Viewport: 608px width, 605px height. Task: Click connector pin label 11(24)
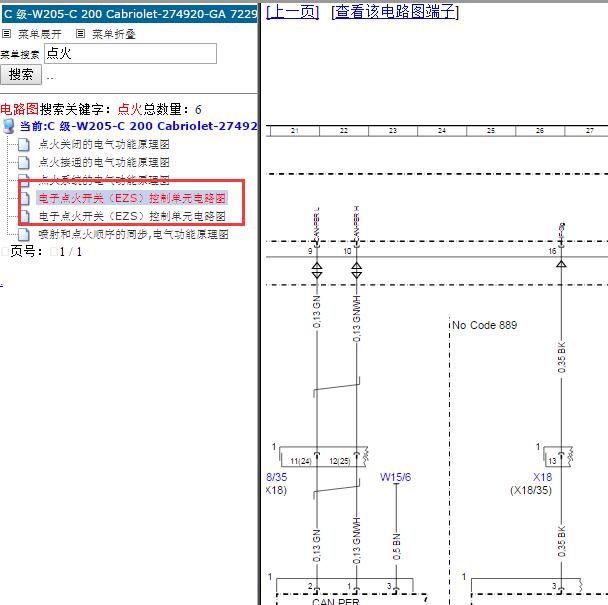[x=301, y=461]
